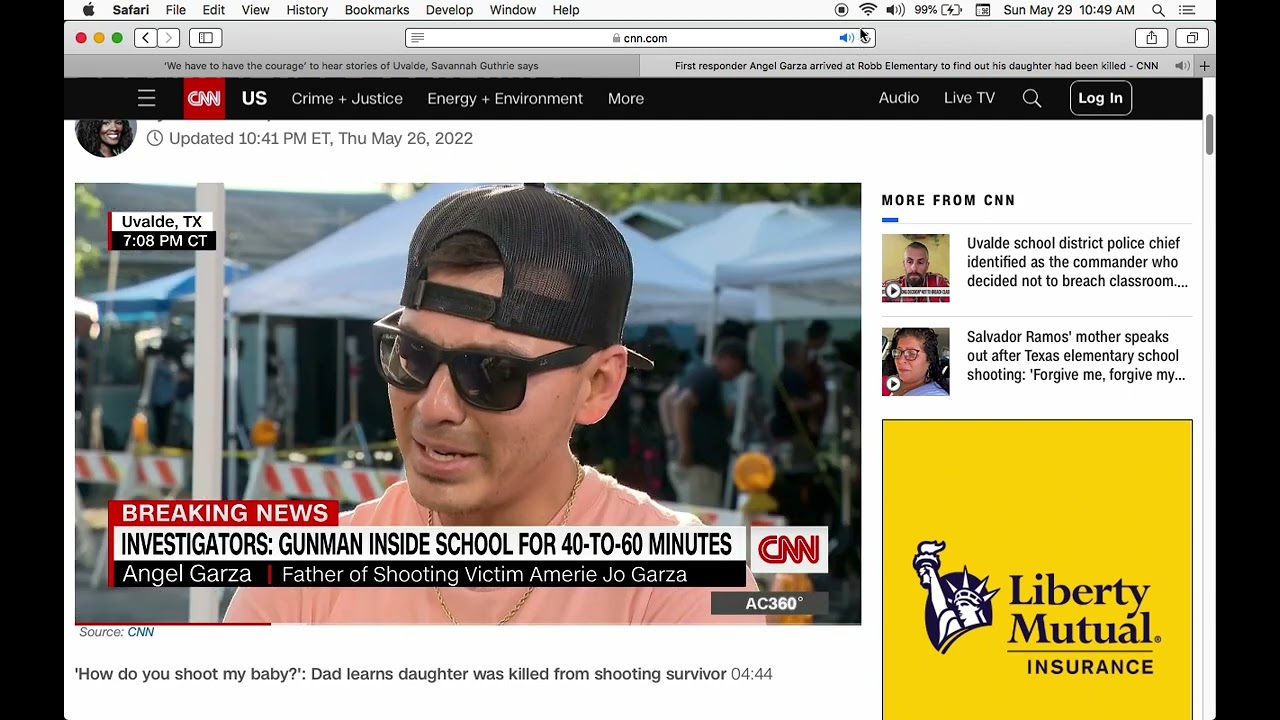Screen dimensions: 1280x720
Task: Click the video progress bar
Action: [468, 624]
